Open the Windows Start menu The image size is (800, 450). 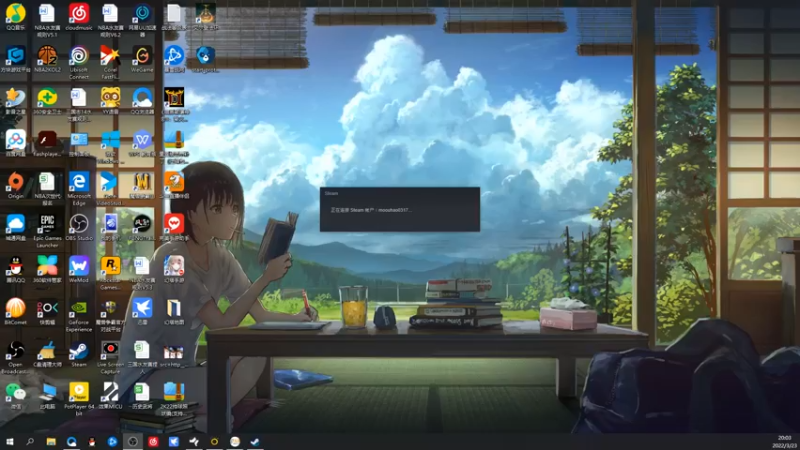click(9, 442)
